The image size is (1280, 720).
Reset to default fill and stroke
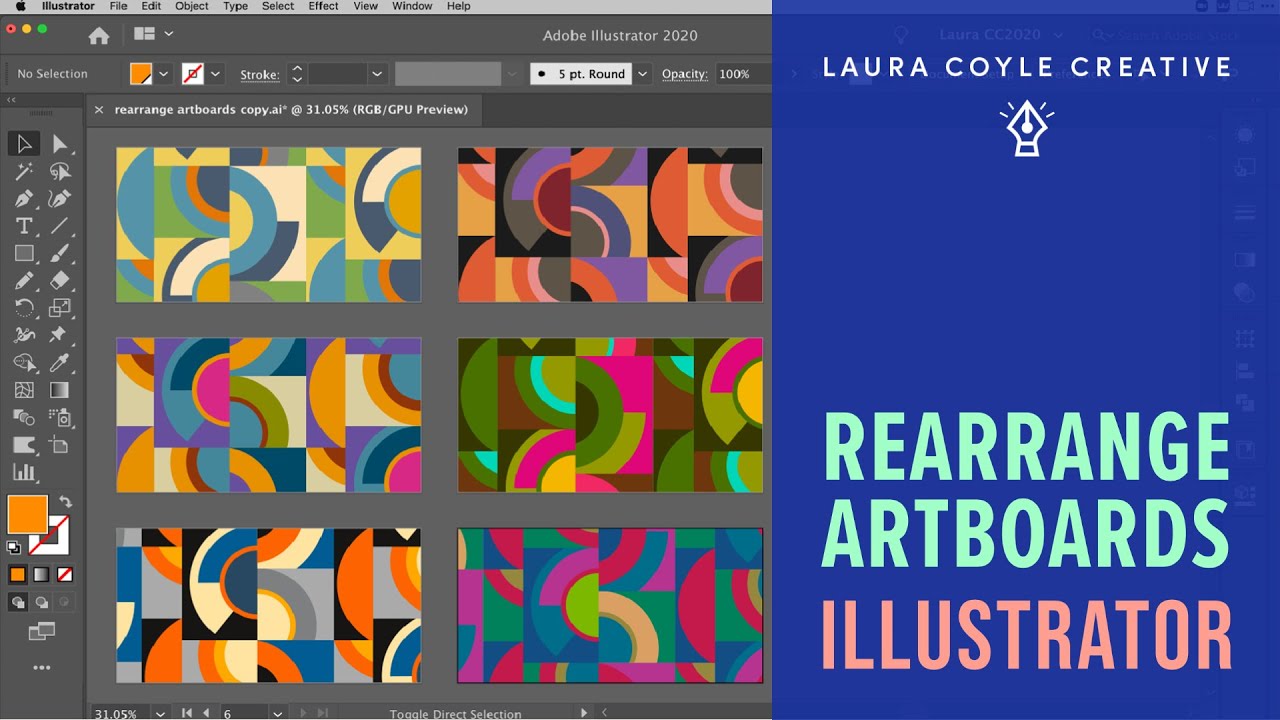[x=14, y=547]
